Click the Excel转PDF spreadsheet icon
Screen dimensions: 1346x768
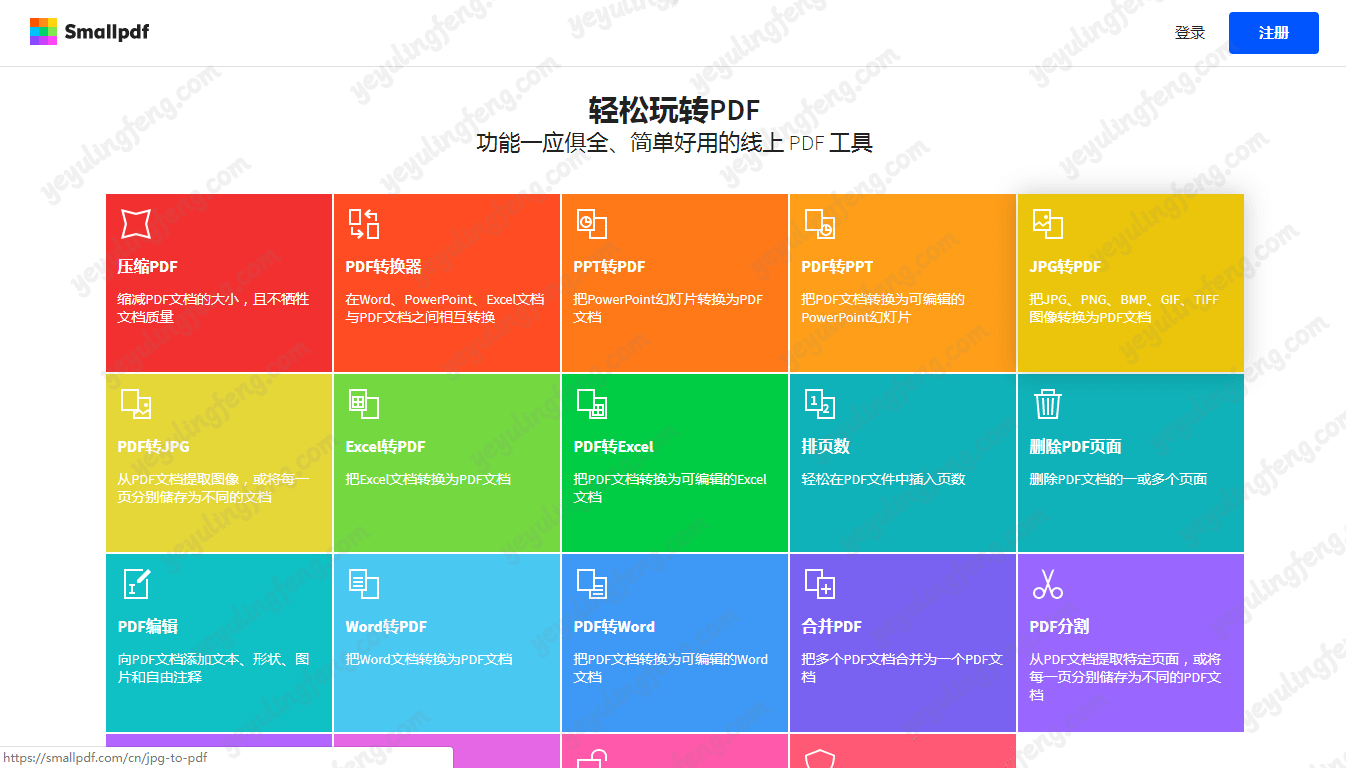[363, 404]
